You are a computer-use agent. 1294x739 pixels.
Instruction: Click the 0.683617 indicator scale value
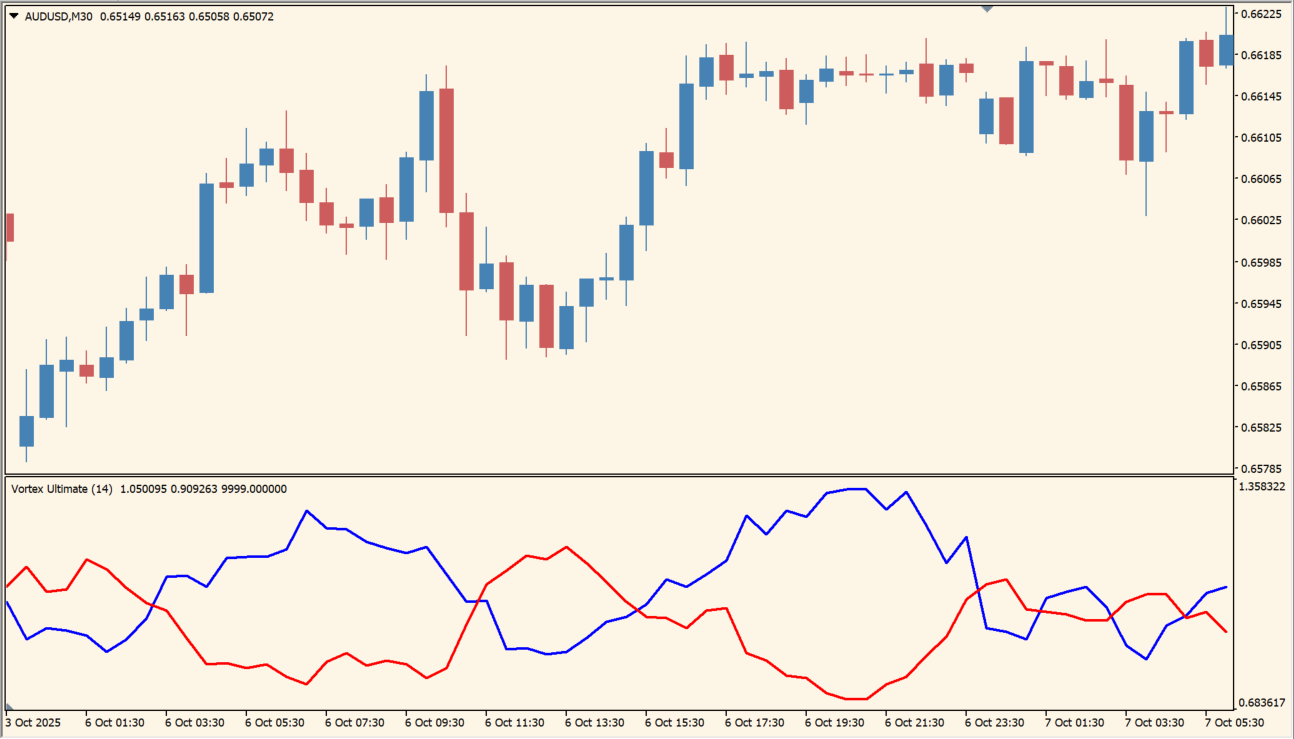(x=1261, y=703)
